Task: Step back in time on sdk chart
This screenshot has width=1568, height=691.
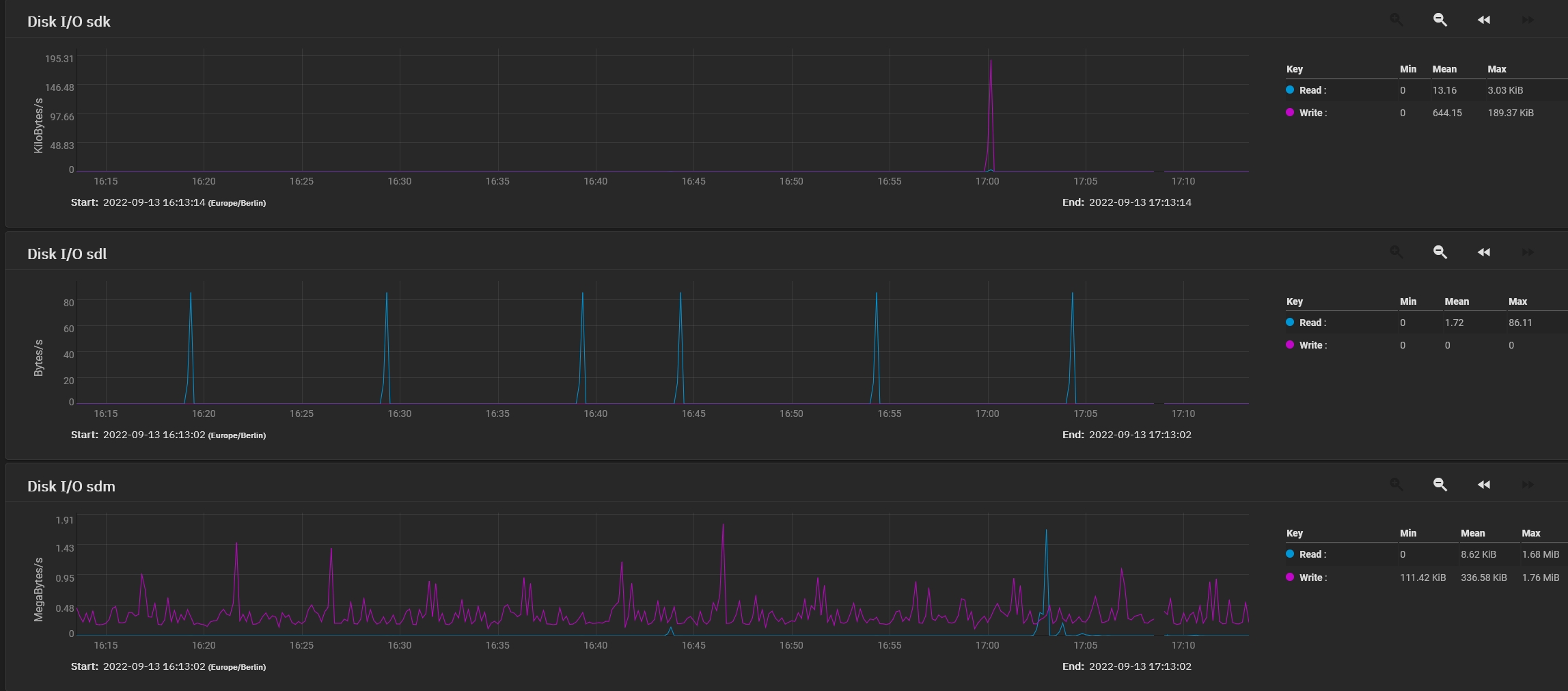Action: [1484, 20]
